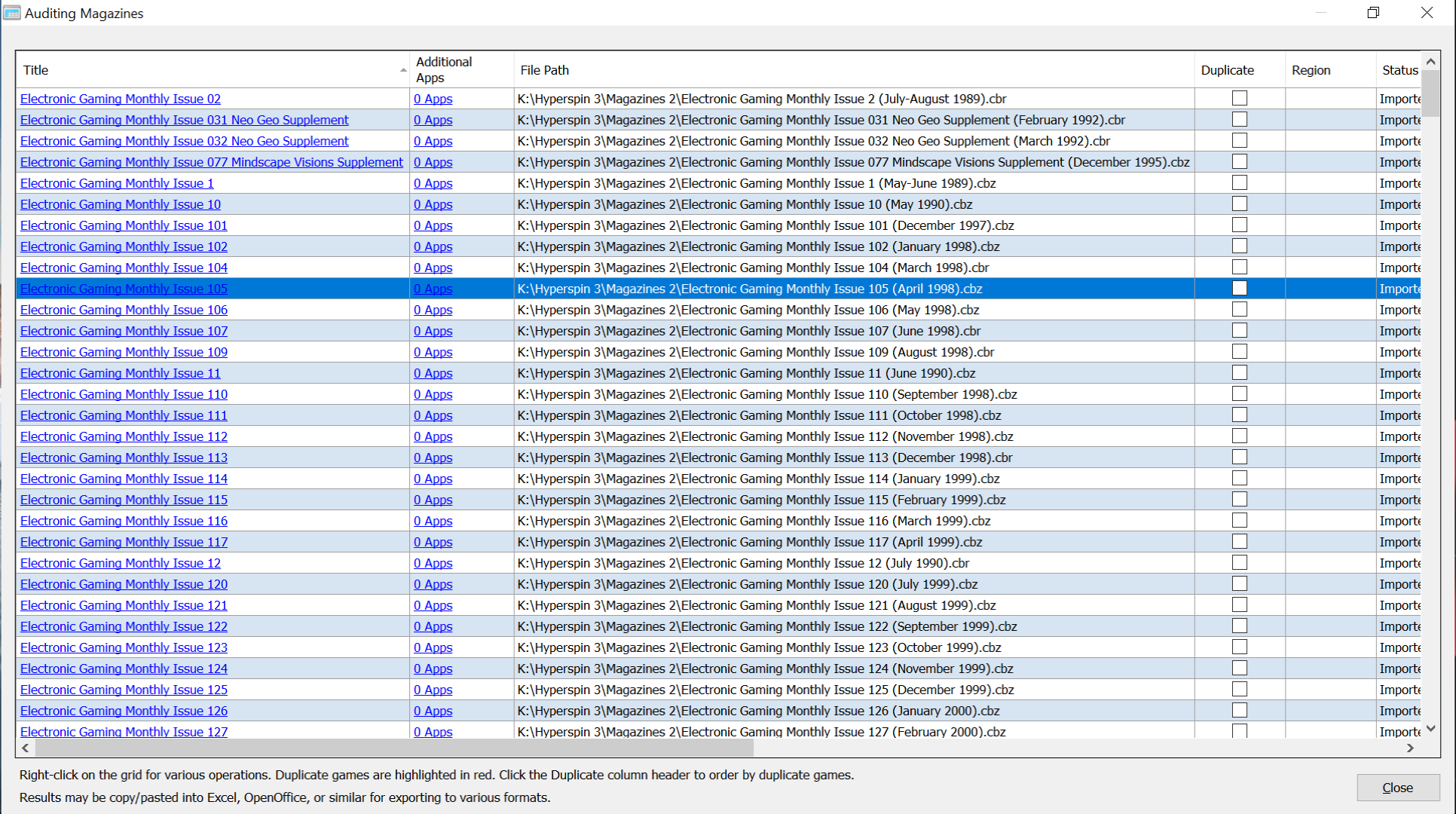This screenshot has width=1456, height=814.
Task: Sort by the Title column header
Action: [x=213, y=70]
